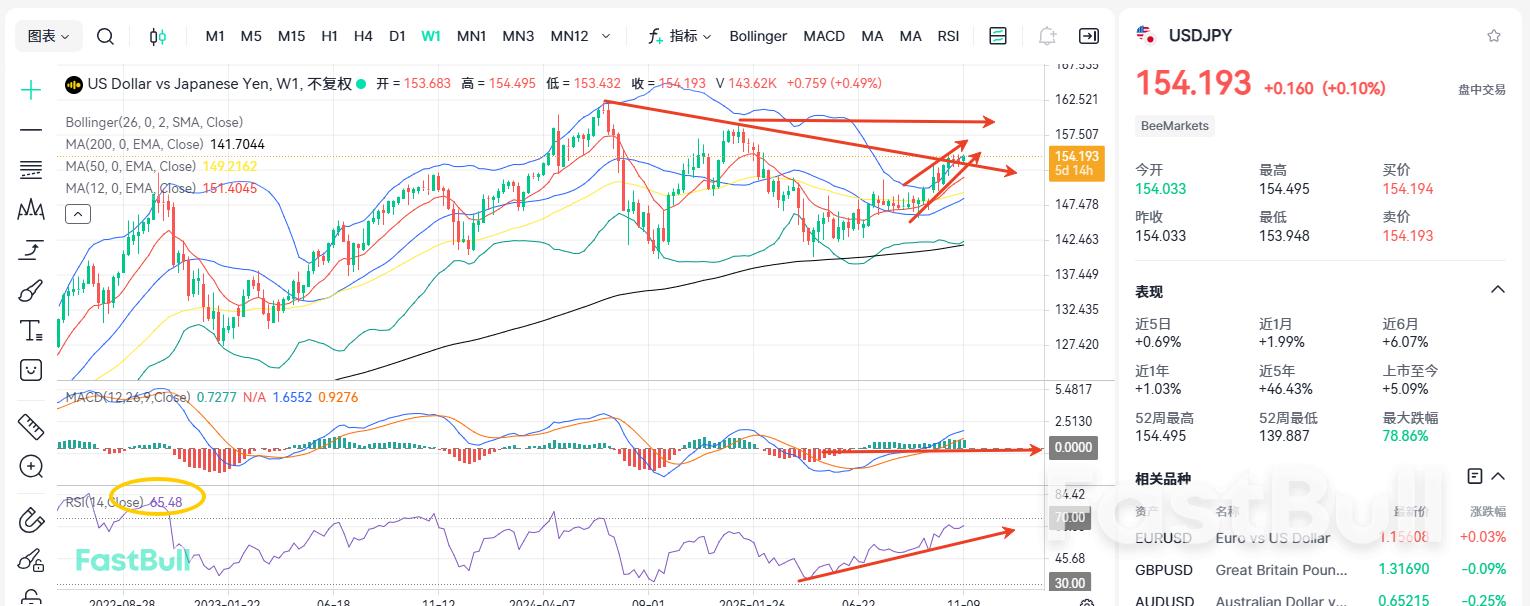Select the Text annotation tool
1530x606 pixels.
click(x=30, y=330)
